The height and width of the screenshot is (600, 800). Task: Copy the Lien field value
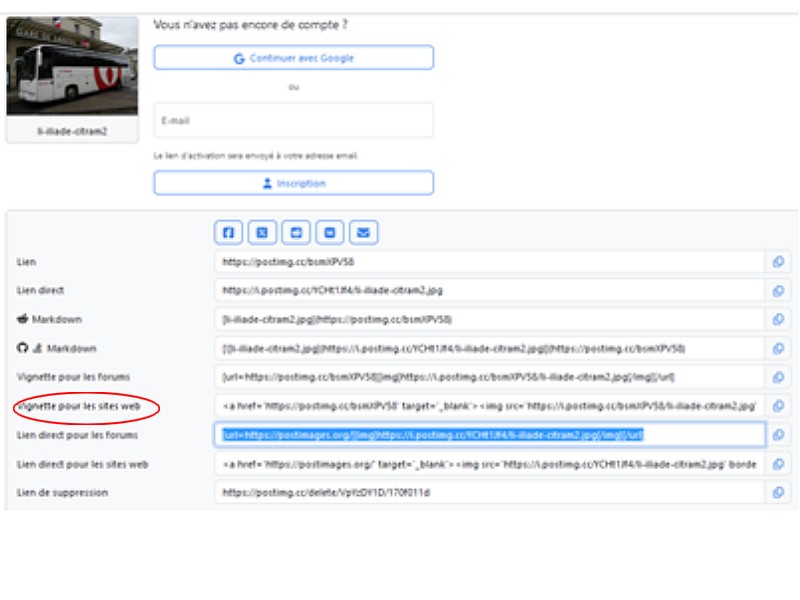click(778, 262)
